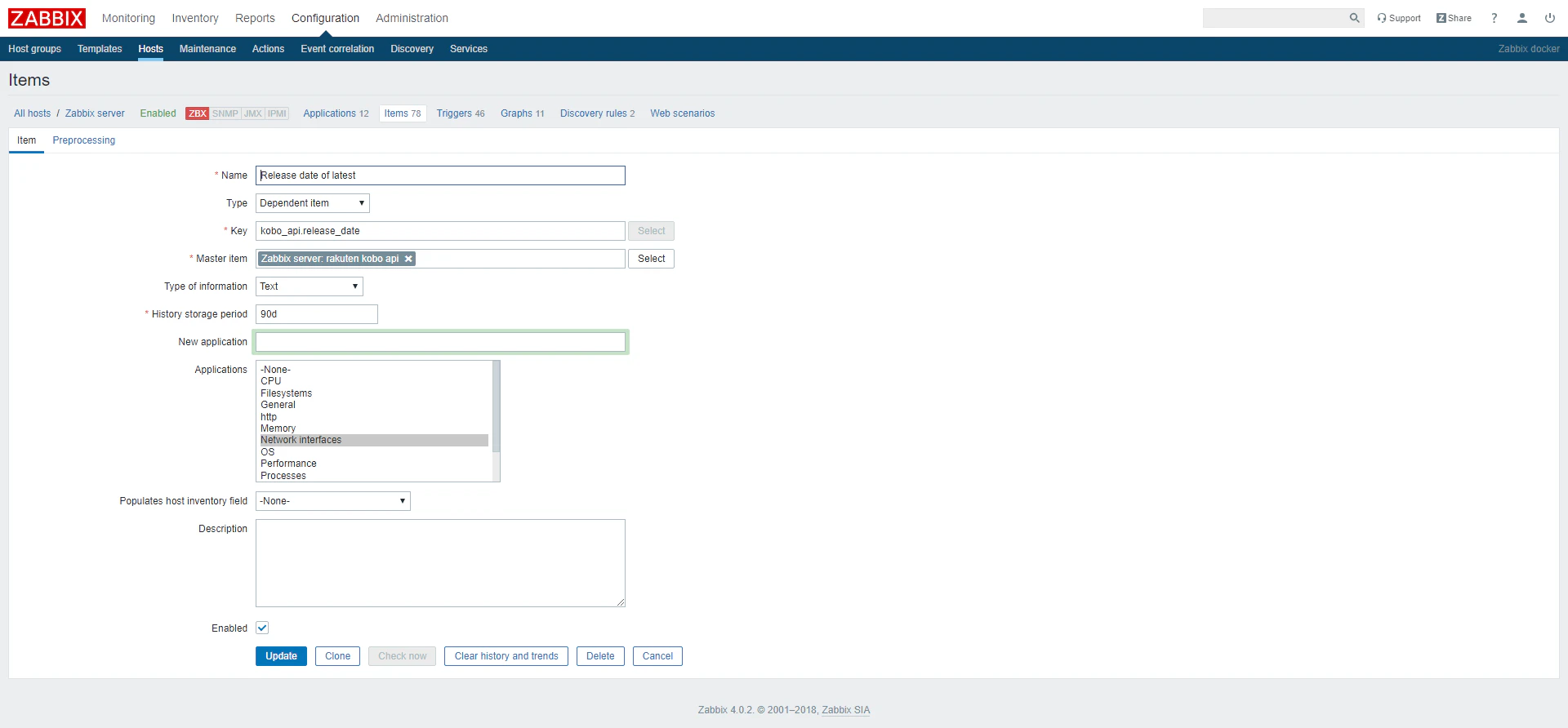Switch to the Preprocessing tab
This screenshot has height=728, width=1568.
(x=84, y=140)
